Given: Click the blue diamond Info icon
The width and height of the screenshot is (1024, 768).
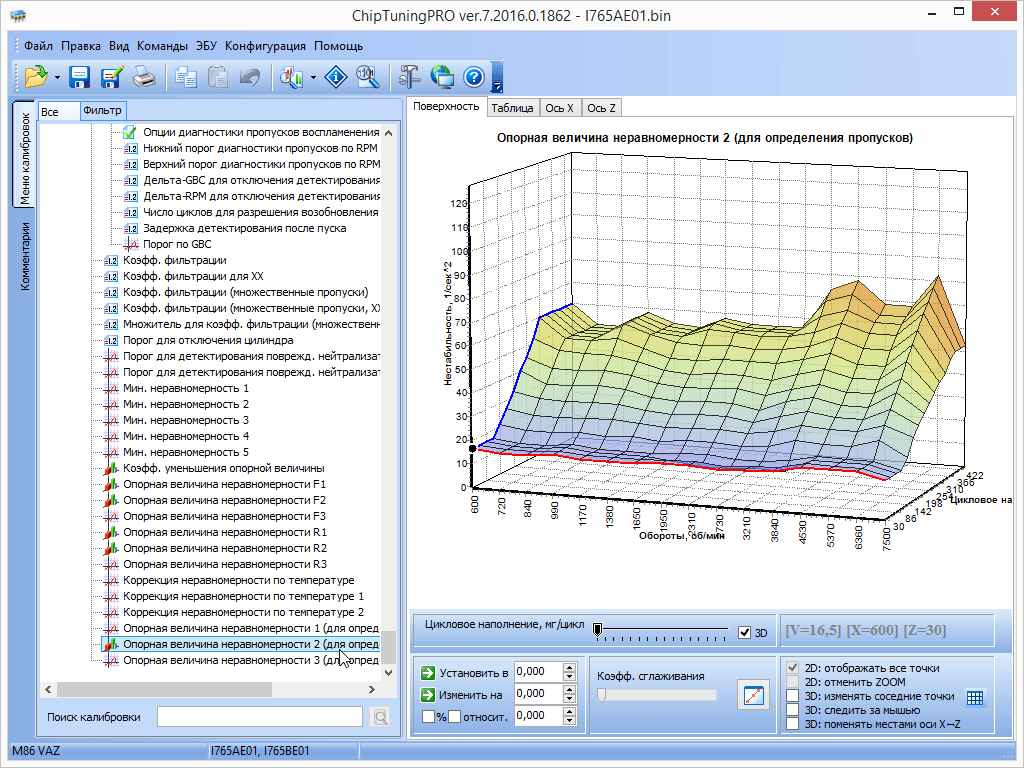Looking at the screenshot, I should point(337,76).
